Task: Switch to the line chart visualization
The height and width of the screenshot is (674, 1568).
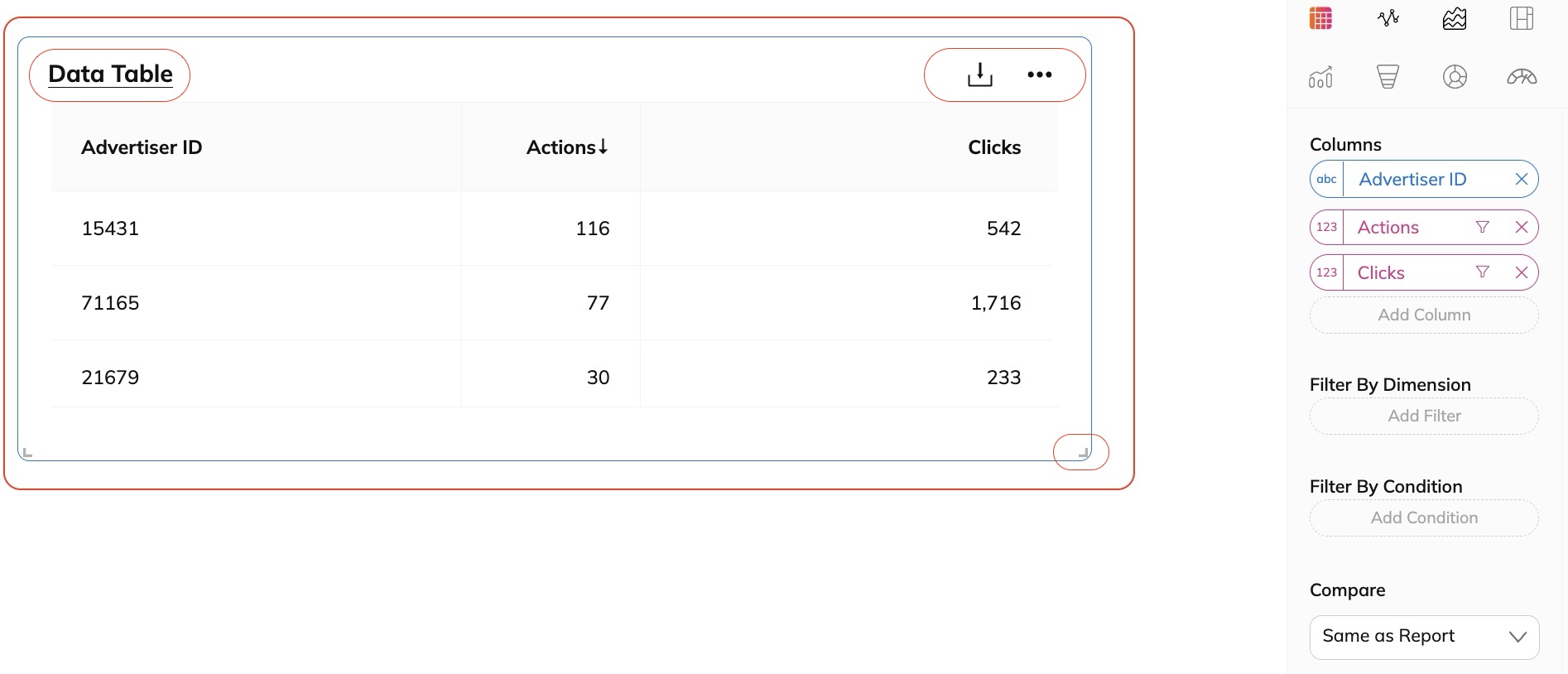Action: coord(1388,18)
